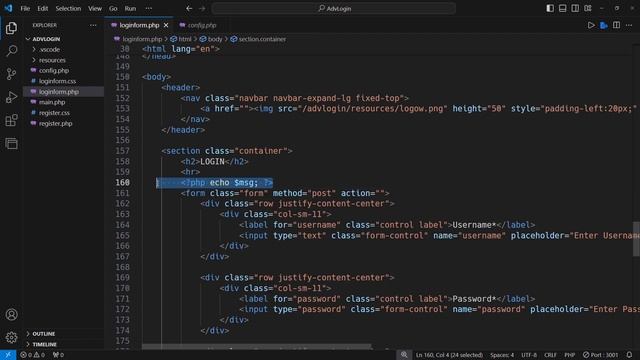Open the Run and Debug view
This screenshot has width=640, height=360.
[11, 97]
